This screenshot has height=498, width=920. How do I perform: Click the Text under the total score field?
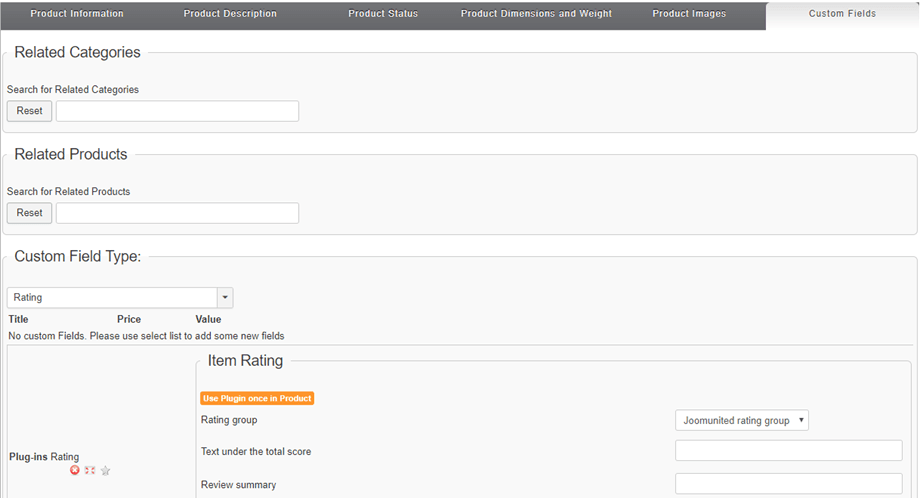click(788, 451)
